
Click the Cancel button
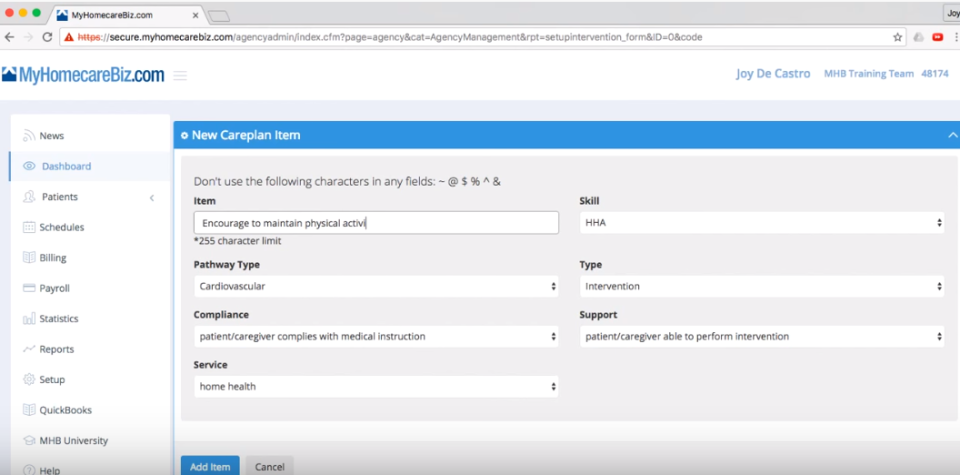click(269, 466)
